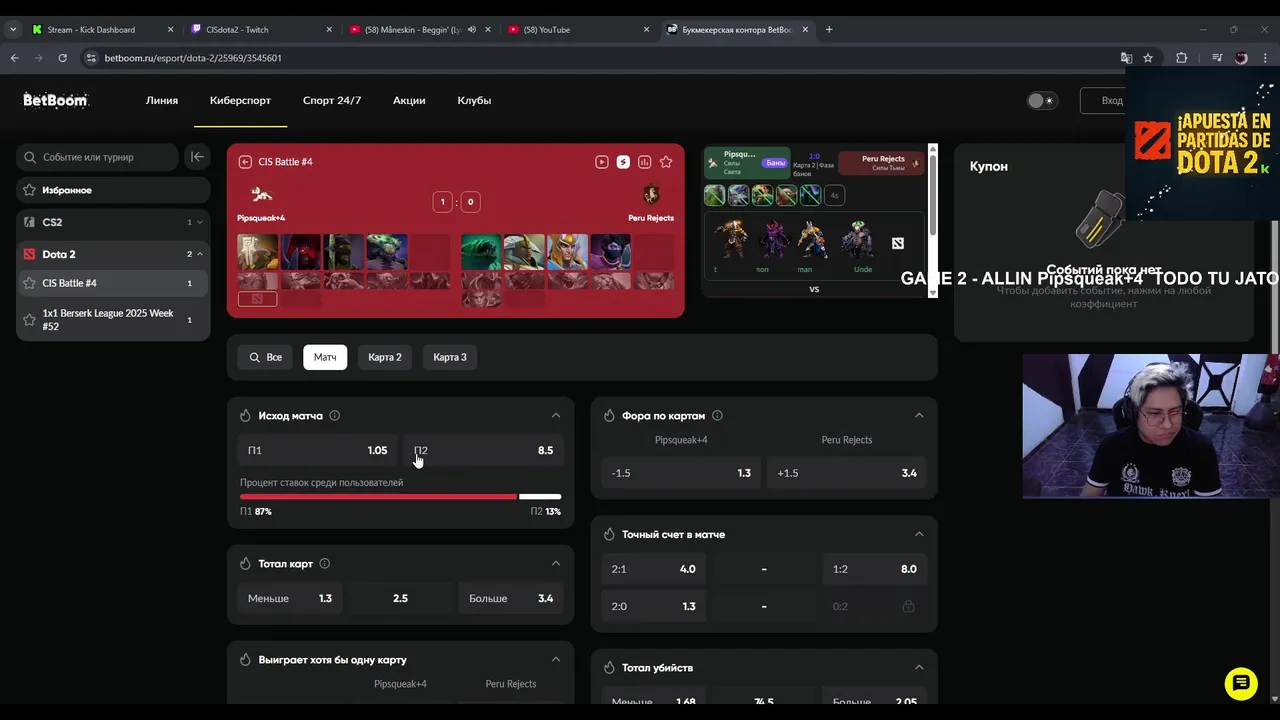Image resolution: width=1280 pixels, height=720 pixels.
Task: Open the browser extensions puzzle icon
Action: [x=1181, y=58]
